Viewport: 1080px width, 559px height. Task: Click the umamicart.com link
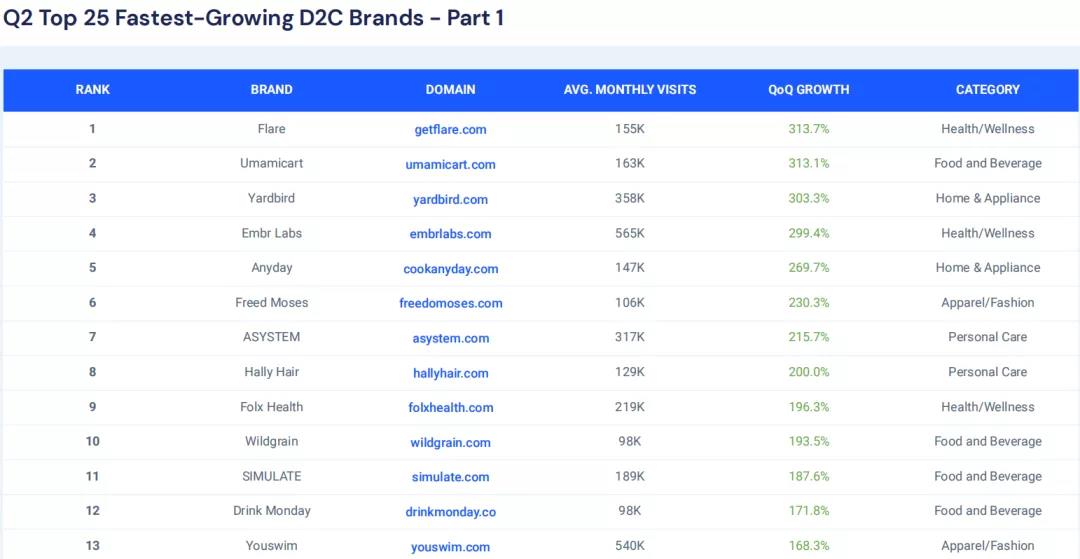pyautogui.click(x=450, y=164)
